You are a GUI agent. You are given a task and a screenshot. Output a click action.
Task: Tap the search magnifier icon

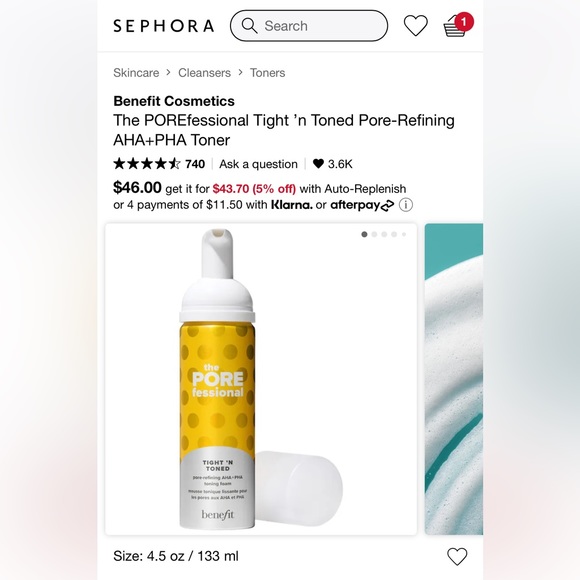click(249, 26)
